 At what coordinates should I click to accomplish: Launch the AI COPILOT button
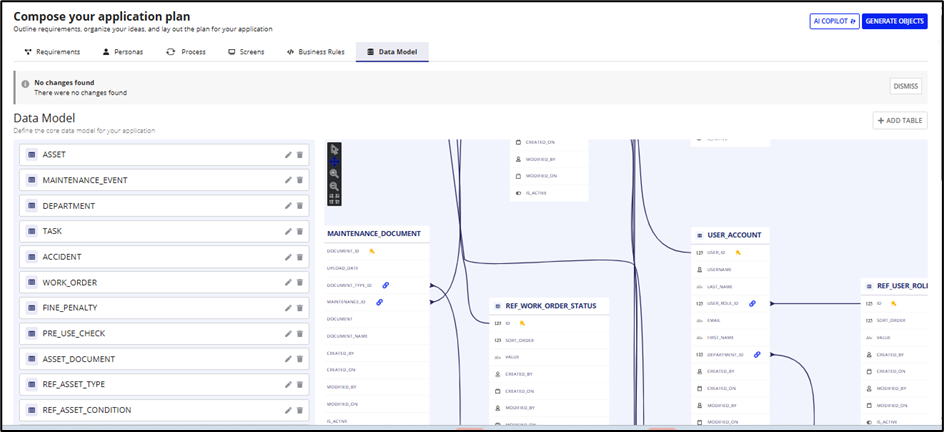coord(834,21)
